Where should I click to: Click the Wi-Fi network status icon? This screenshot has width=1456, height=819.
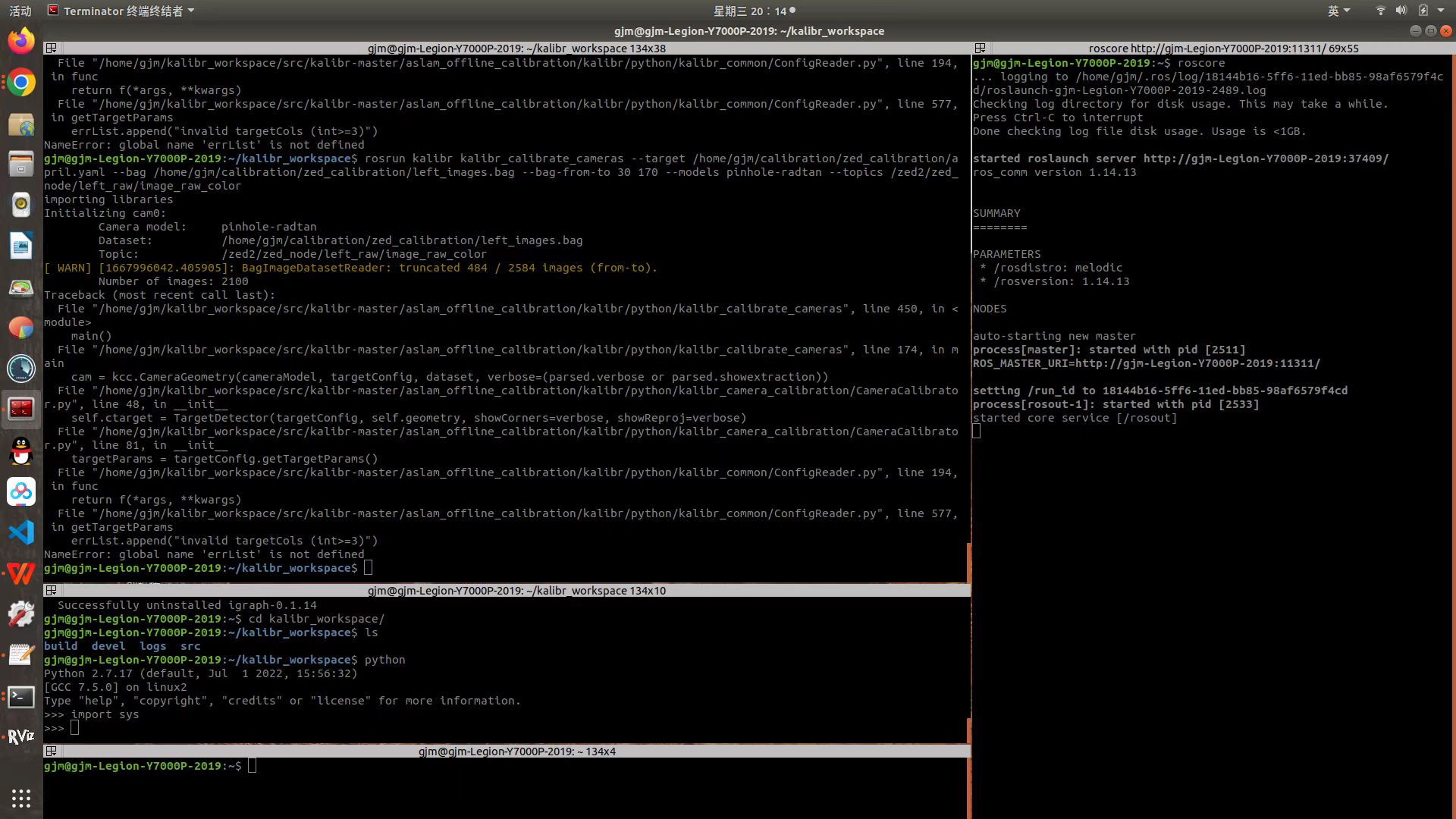1380,11
